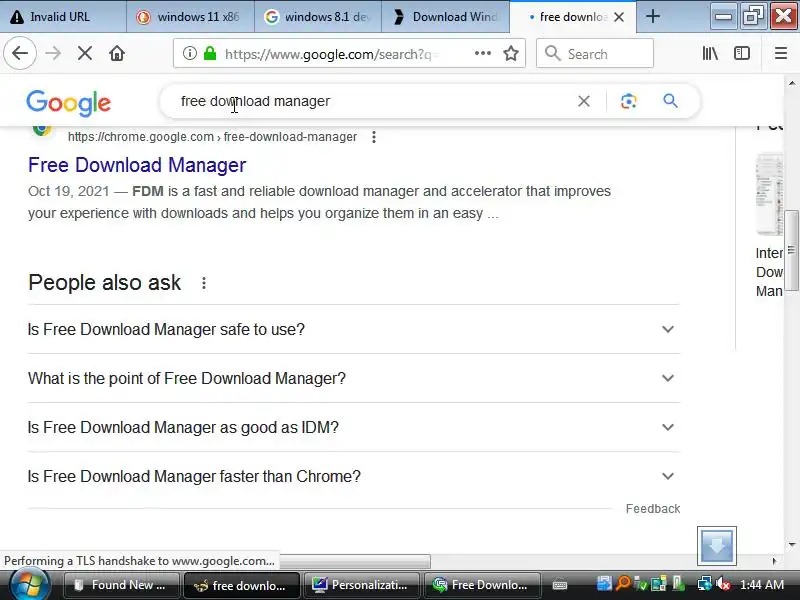
Task: Go back to the previous page
Action: [20, 53]
